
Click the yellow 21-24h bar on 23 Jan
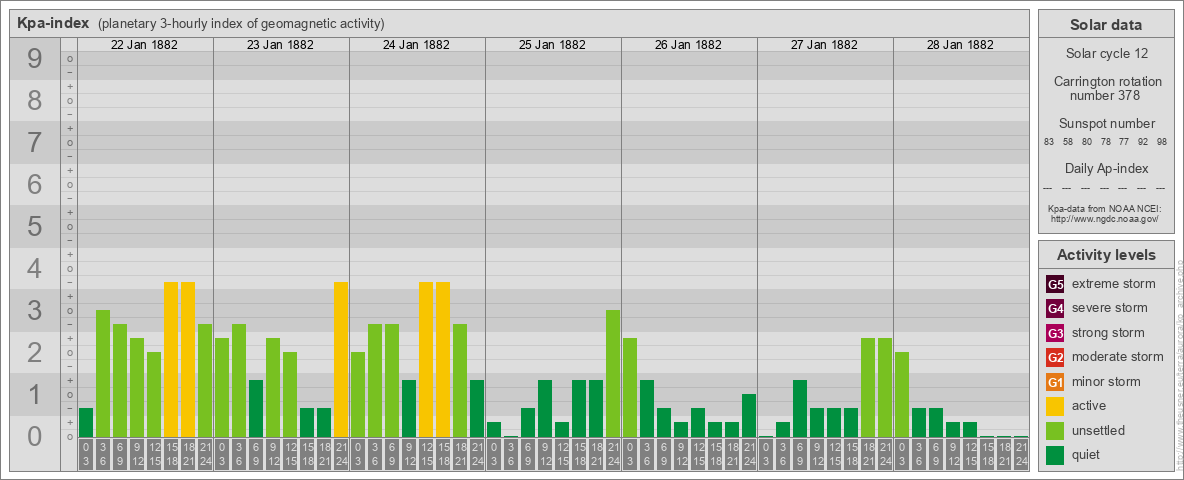(341, 360)
